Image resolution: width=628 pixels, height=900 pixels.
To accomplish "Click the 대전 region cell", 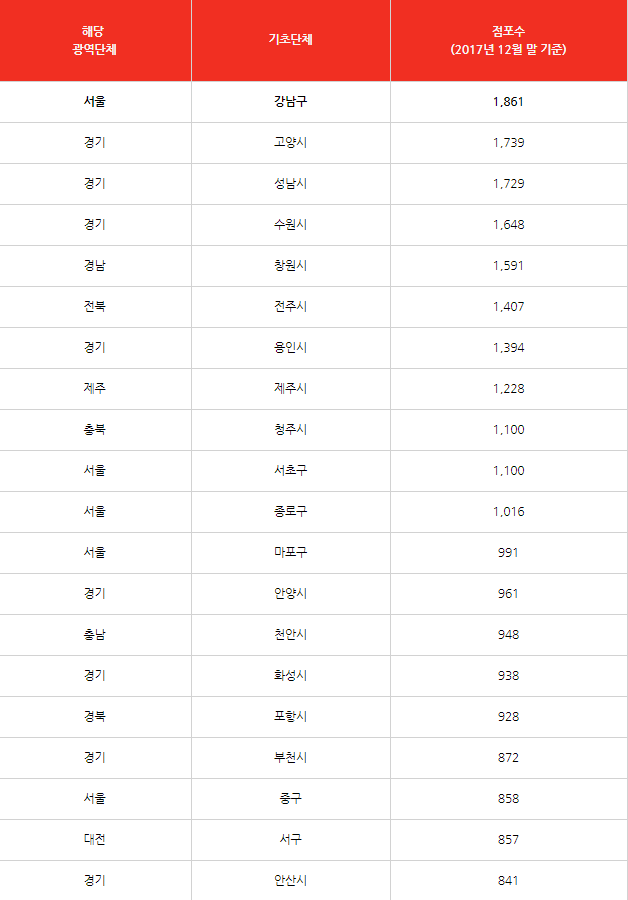I will [95, 840].
